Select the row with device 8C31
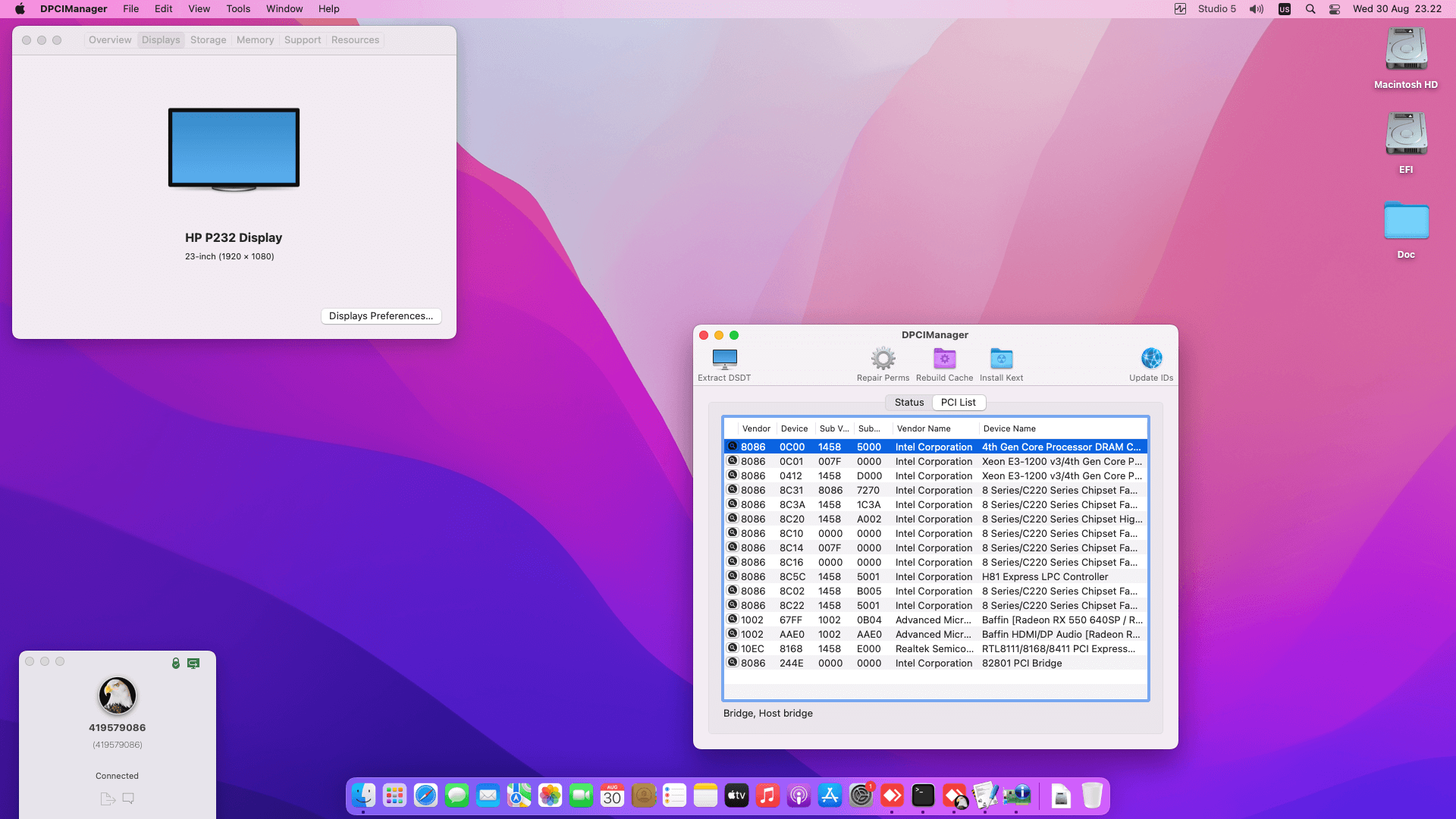Viewport: 1456px width, 819px height. point(936,491)
